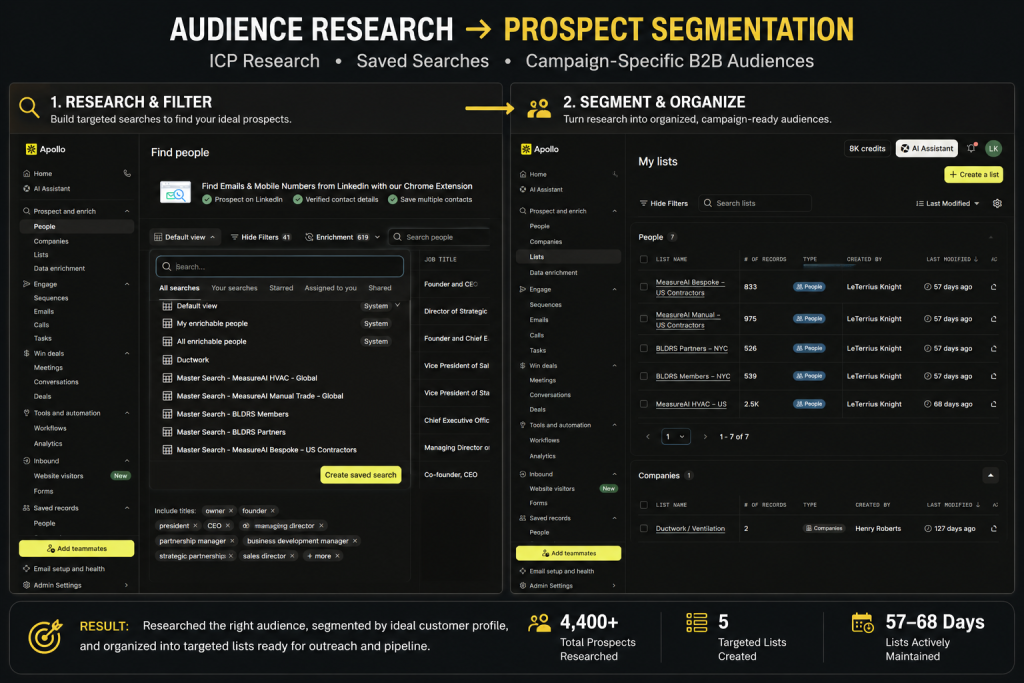Click the grid icon beside Ductwork saved search
Viewport: 1024px width, 683px height.
167,360
